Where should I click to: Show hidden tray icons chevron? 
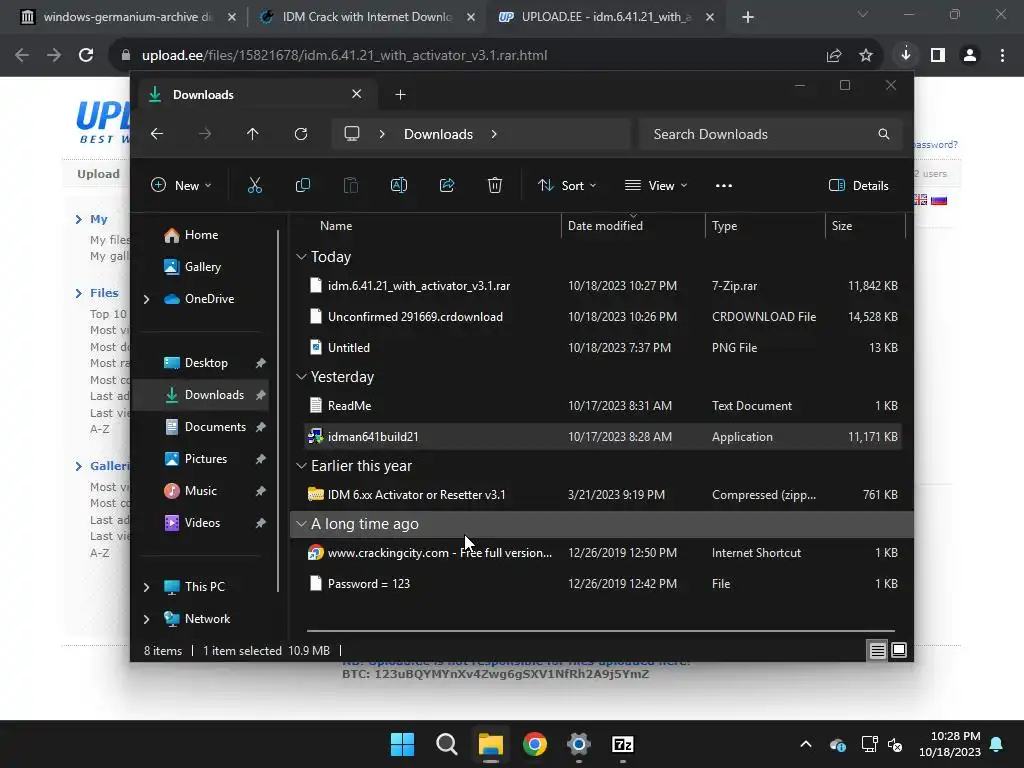click(x=806, y=744)
